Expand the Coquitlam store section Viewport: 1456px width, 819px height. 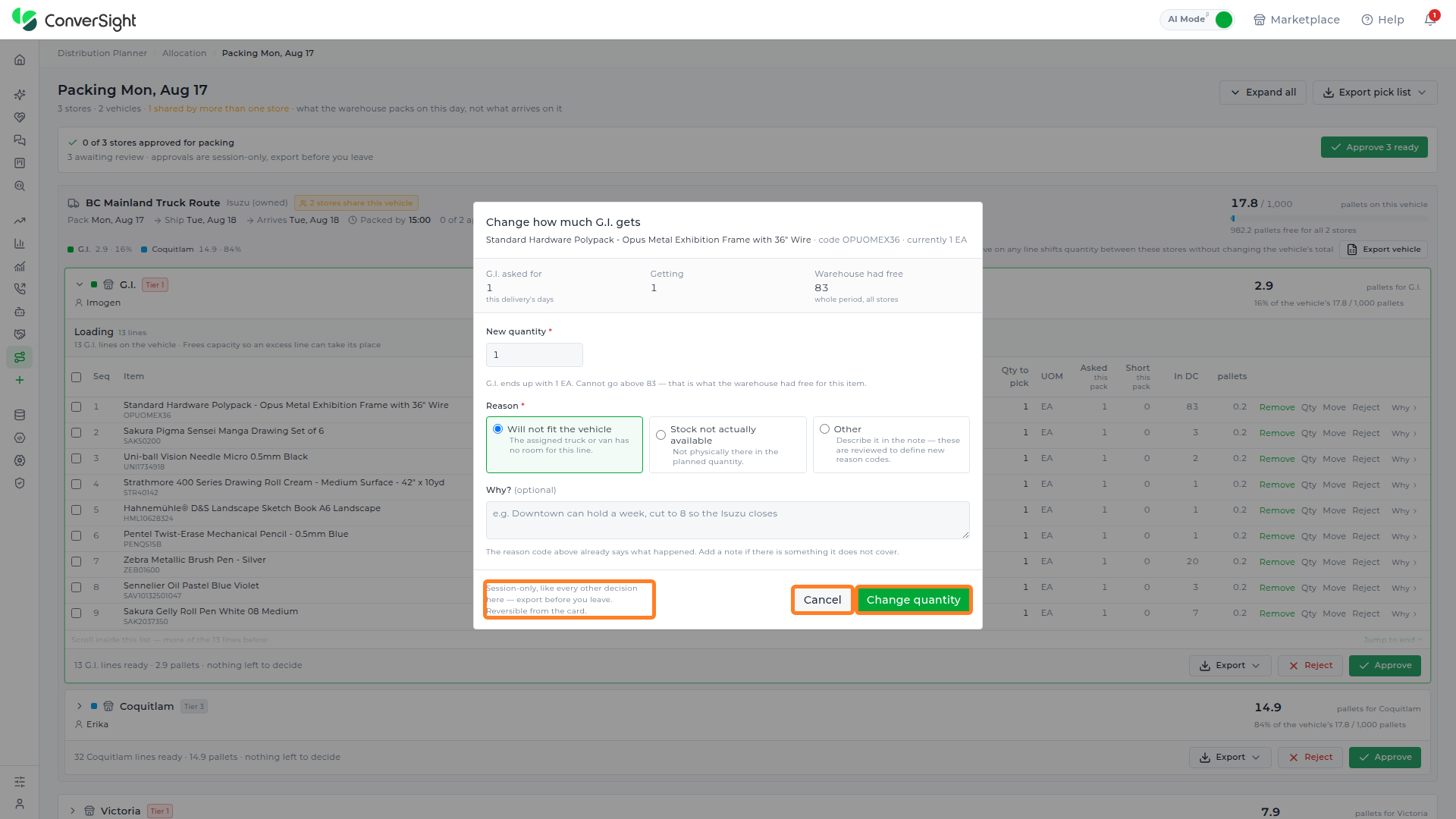(80, 707)
